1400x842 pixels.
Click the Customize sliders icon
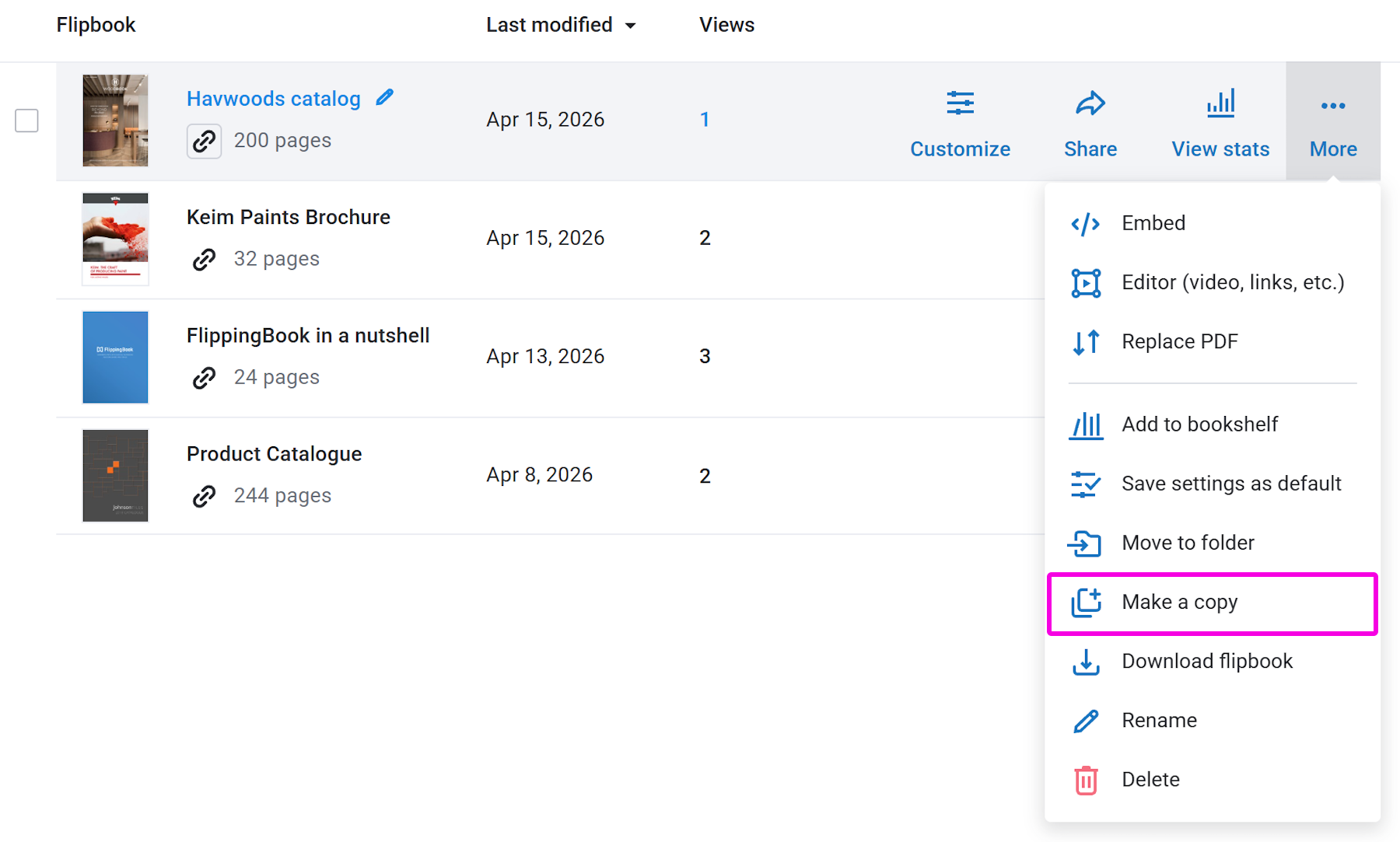[x=960, y=103]
